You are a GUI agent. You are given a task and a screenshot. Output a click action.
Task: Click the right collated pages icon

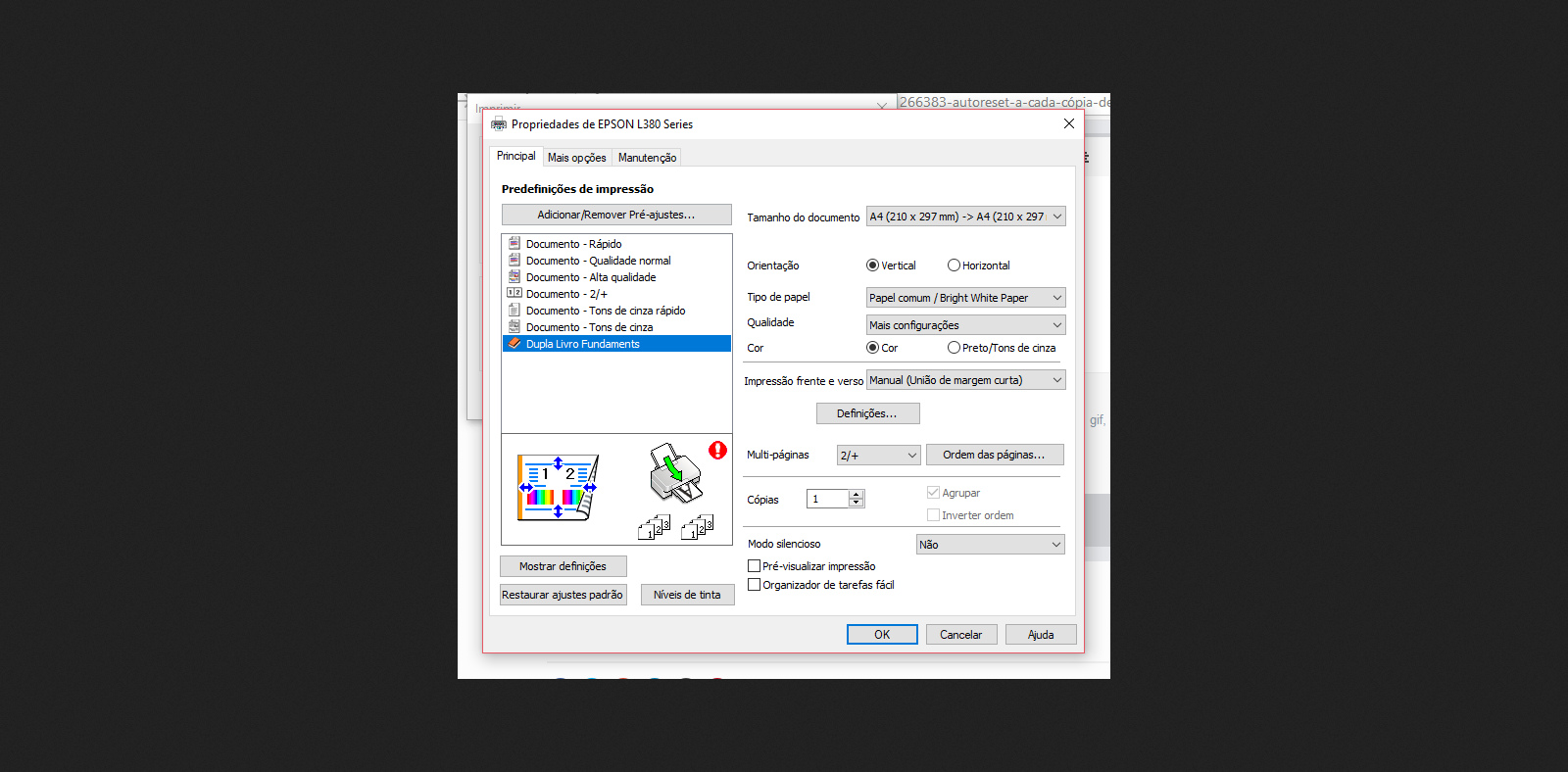tap(697, 528)
